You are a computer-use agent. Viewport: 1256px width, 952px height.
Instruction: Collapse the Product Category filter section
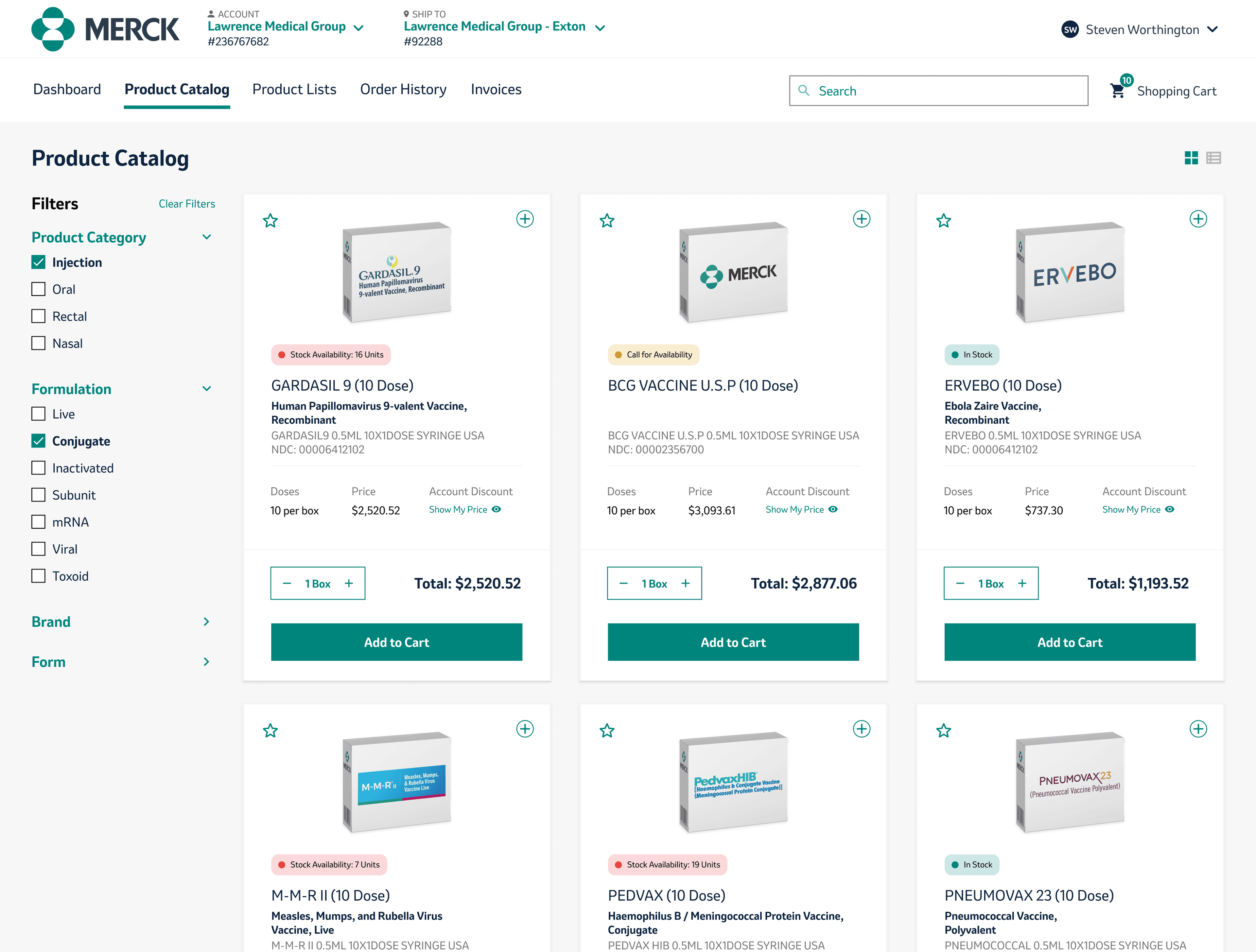207,237
